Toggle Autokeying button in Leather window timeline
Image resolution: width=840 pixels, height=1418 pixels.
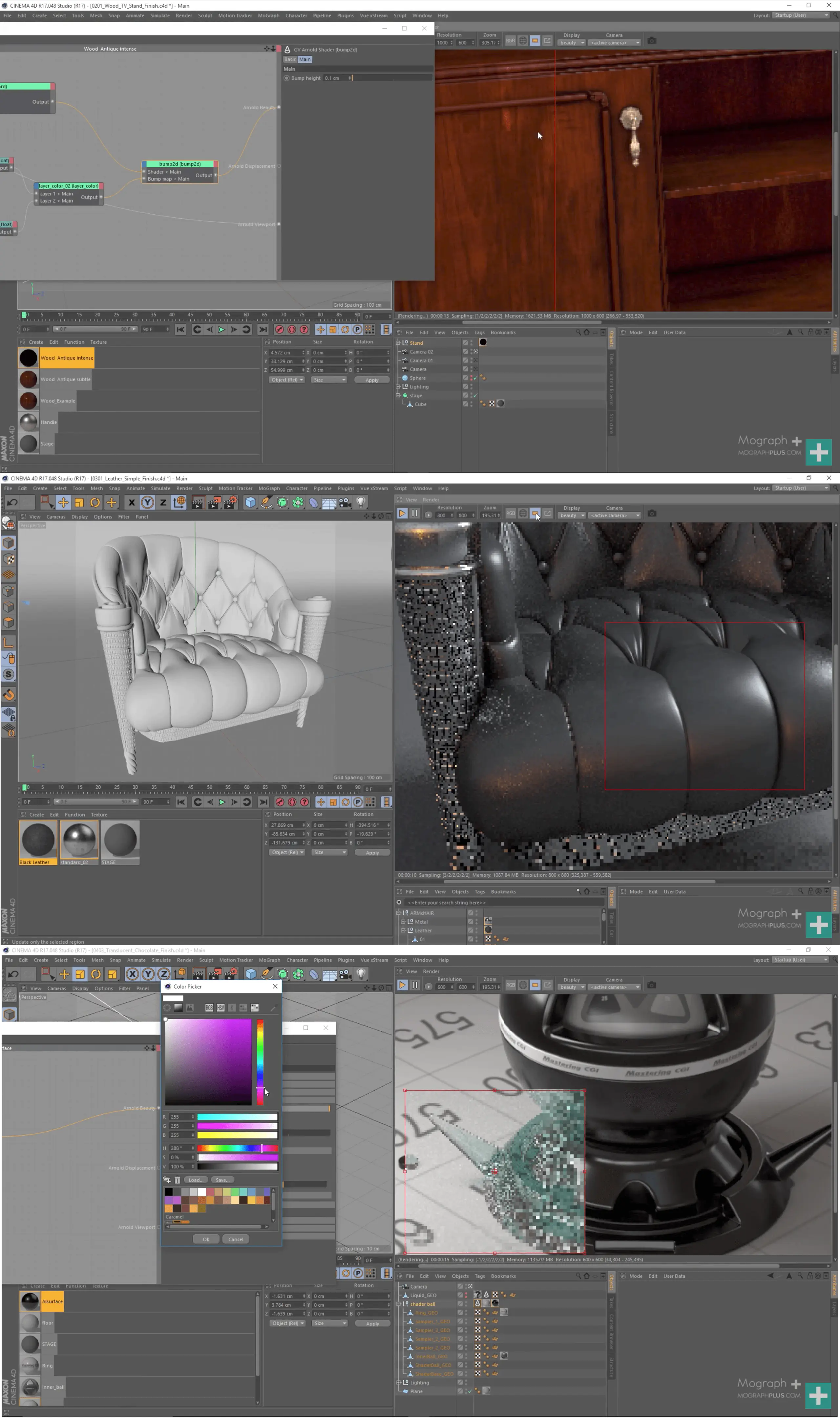[292, 802]
